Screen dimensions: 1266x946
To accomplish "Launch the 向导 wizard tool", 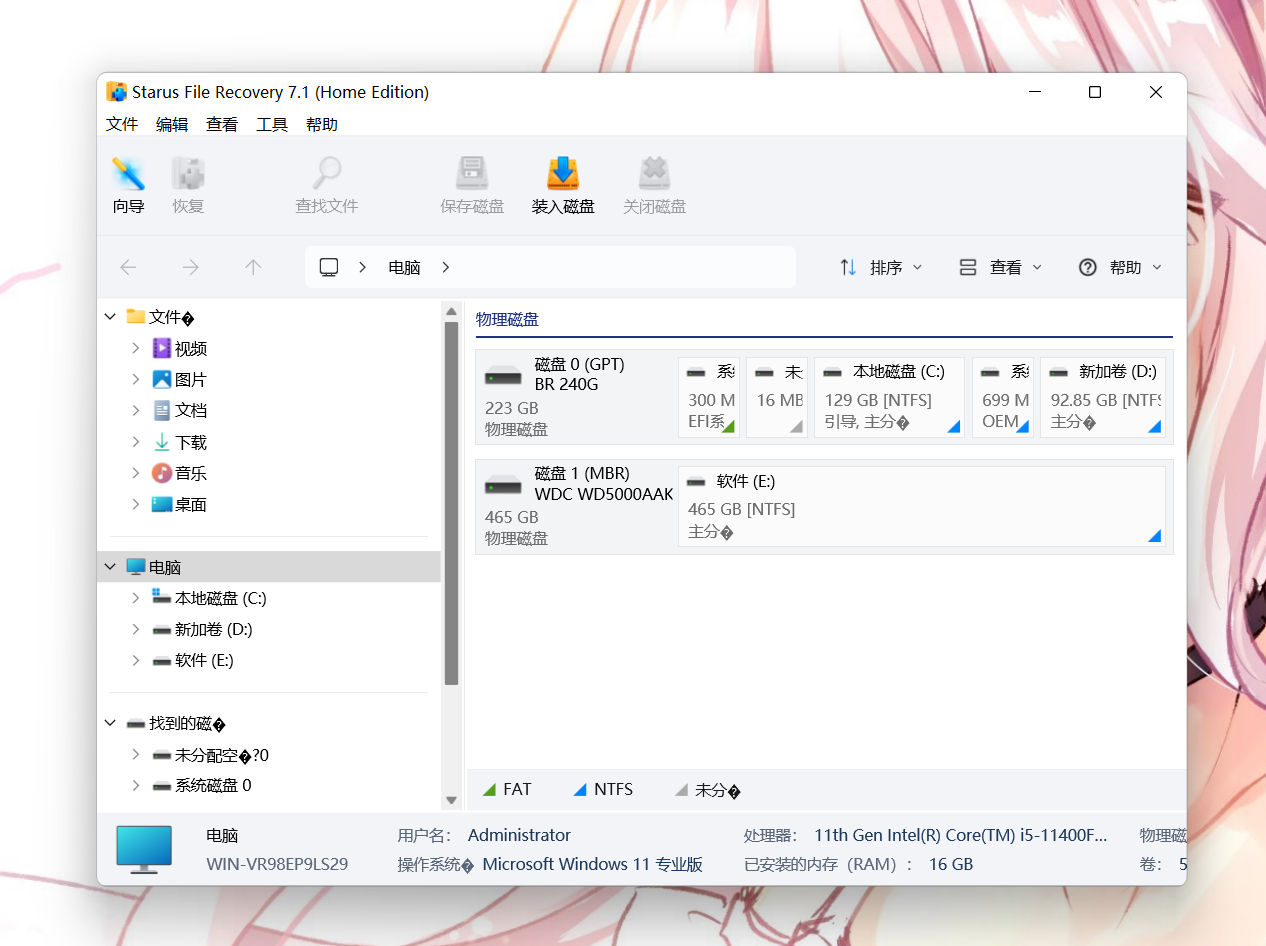I will click(128, 185).
